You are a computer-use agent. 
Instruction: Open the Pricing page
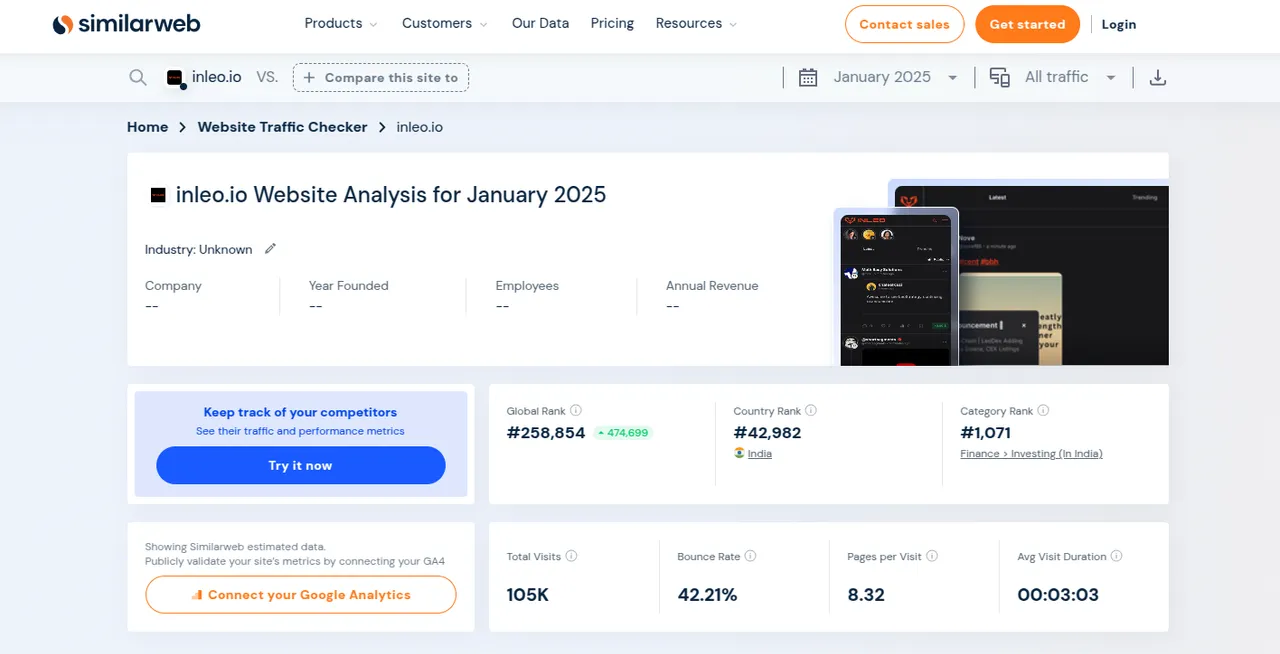tap(612, 23)
